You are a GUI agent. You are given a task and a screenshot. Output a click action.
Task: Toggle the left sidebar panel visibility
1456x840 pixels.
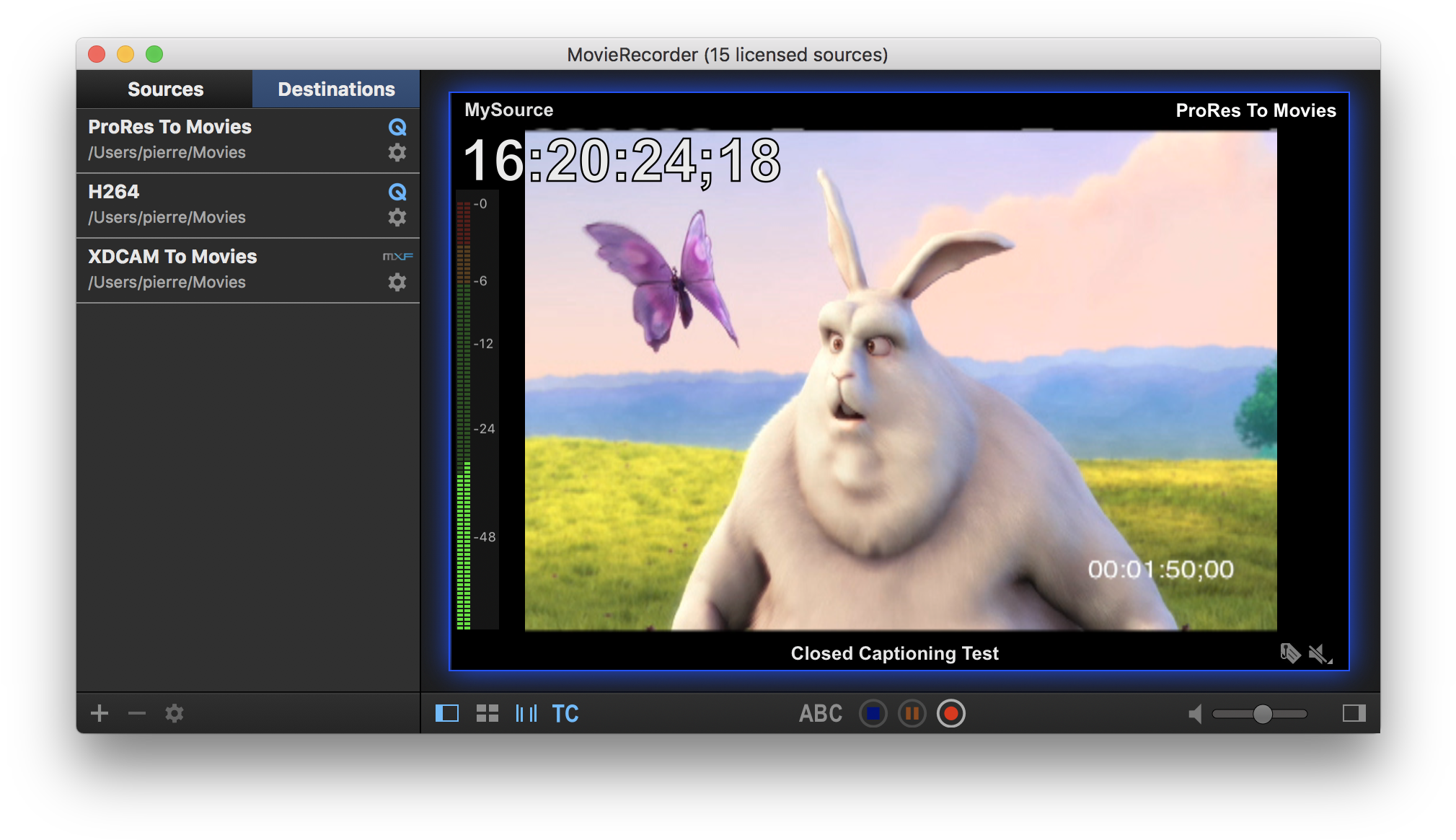click(447, 713)
